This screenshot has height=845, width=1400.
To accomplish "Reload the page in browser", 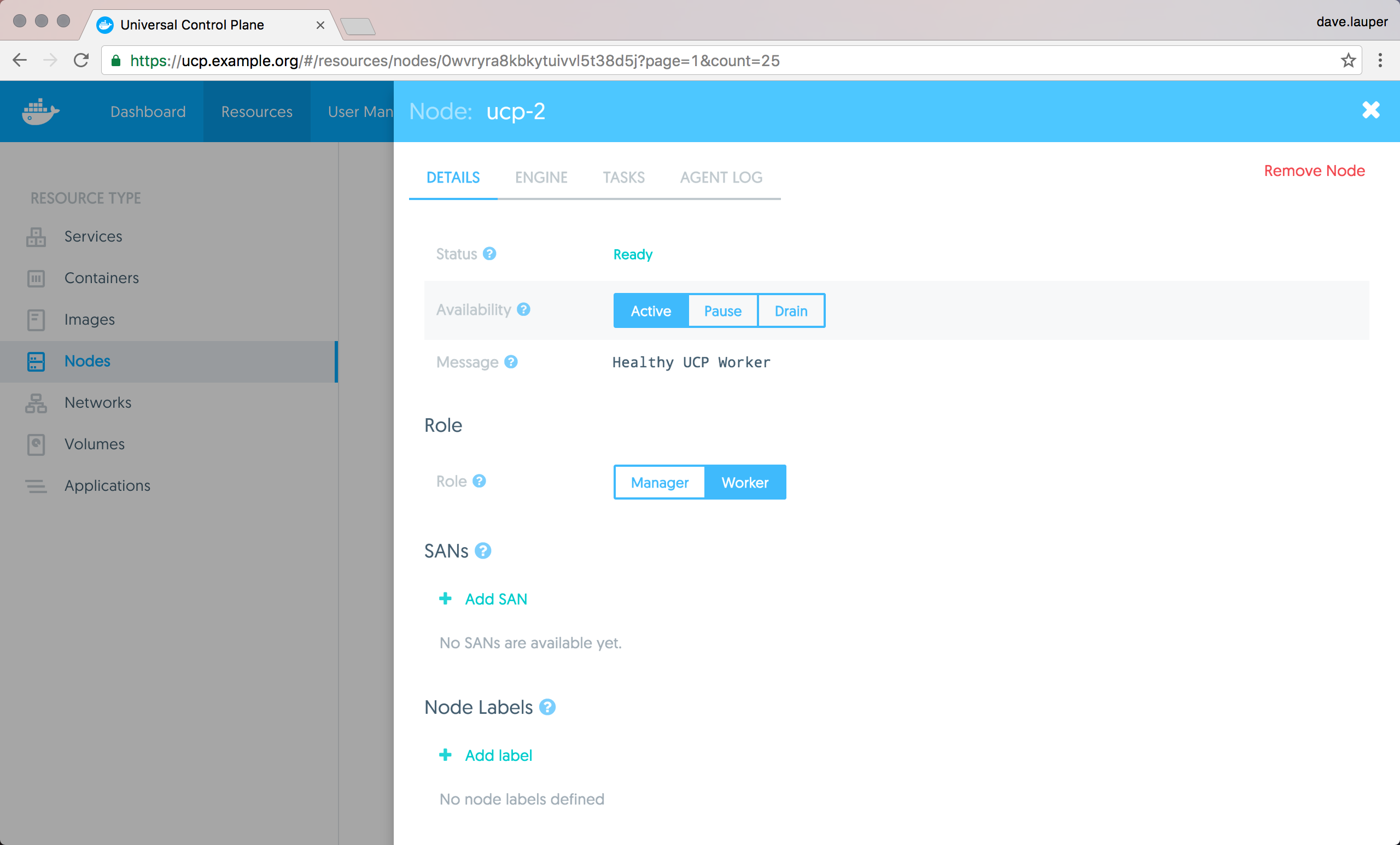I will pos(81,60).
